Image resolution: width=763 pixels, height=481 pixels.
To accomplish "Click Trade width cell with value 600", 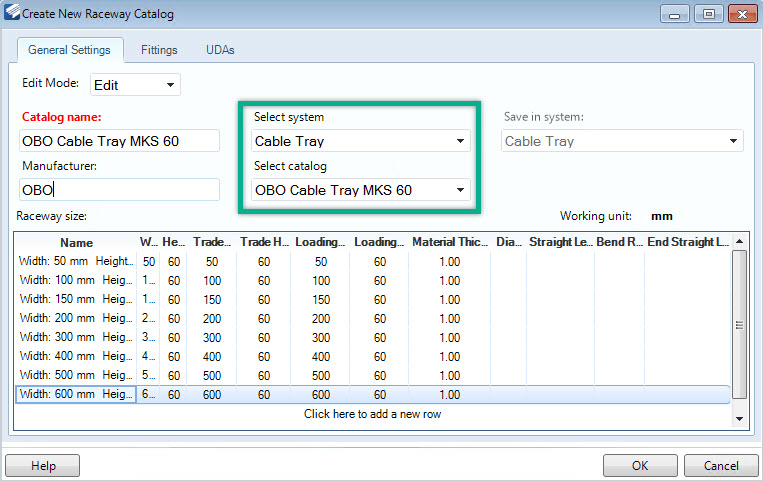I will click(212, 394).
